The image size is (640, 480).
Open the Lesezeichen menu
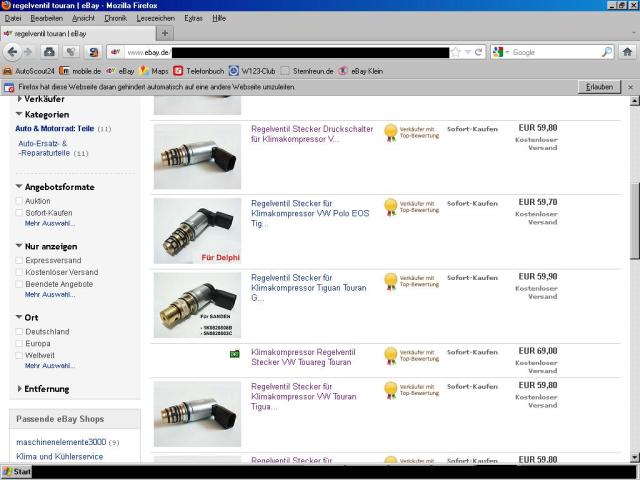point(156,18)
